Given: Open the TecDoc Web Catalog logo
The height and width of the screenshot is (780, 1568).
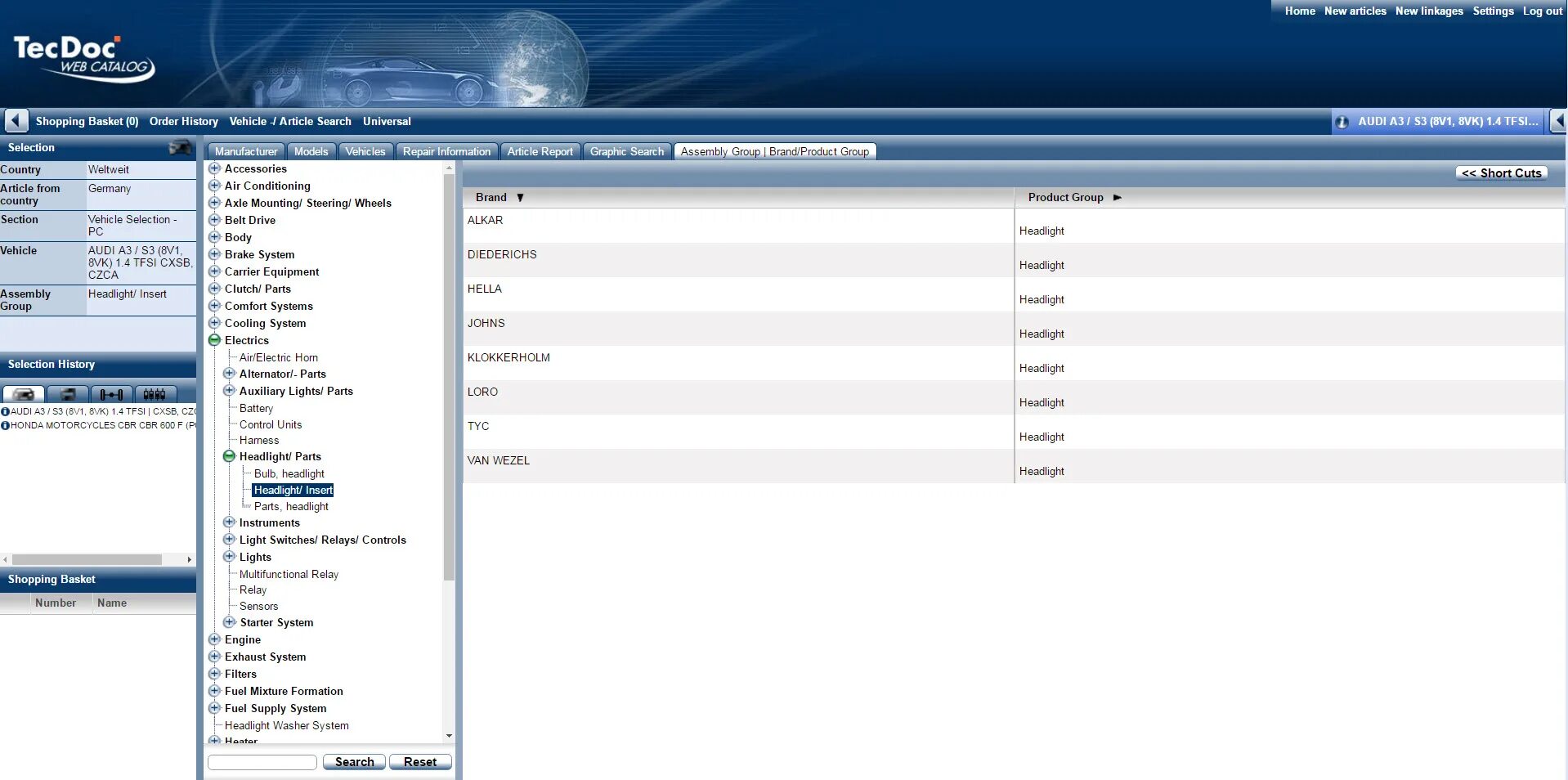Looking at the screenshot, I should (84, 59).
